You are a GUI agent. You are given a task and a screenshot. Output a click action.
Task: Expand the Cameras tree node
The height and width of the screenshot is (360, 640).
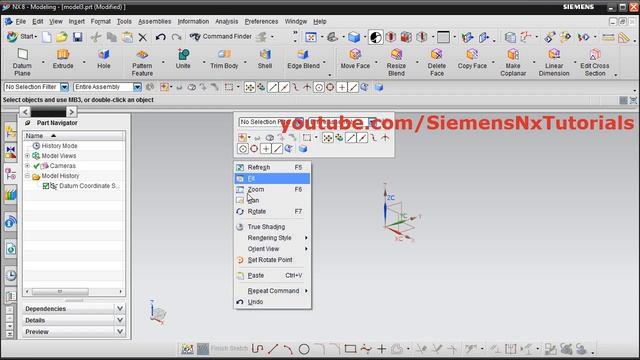(27, 166)
